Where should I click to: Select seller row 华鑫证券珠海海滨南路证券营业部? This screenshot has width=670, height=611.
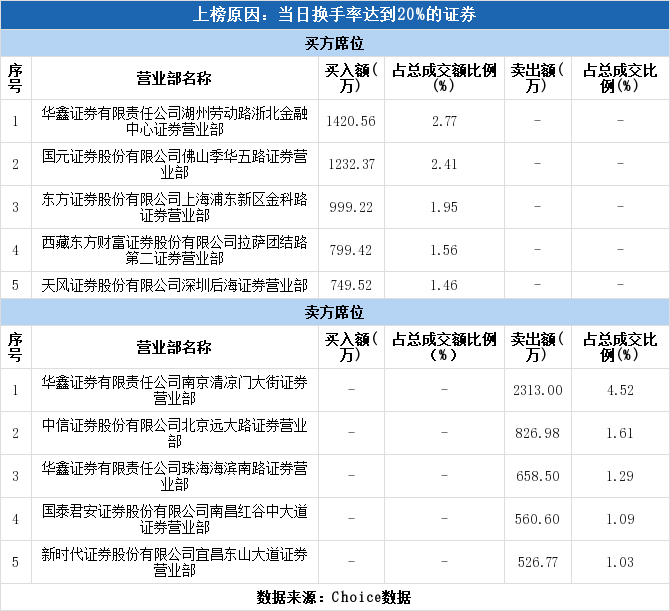click(335, 476)
